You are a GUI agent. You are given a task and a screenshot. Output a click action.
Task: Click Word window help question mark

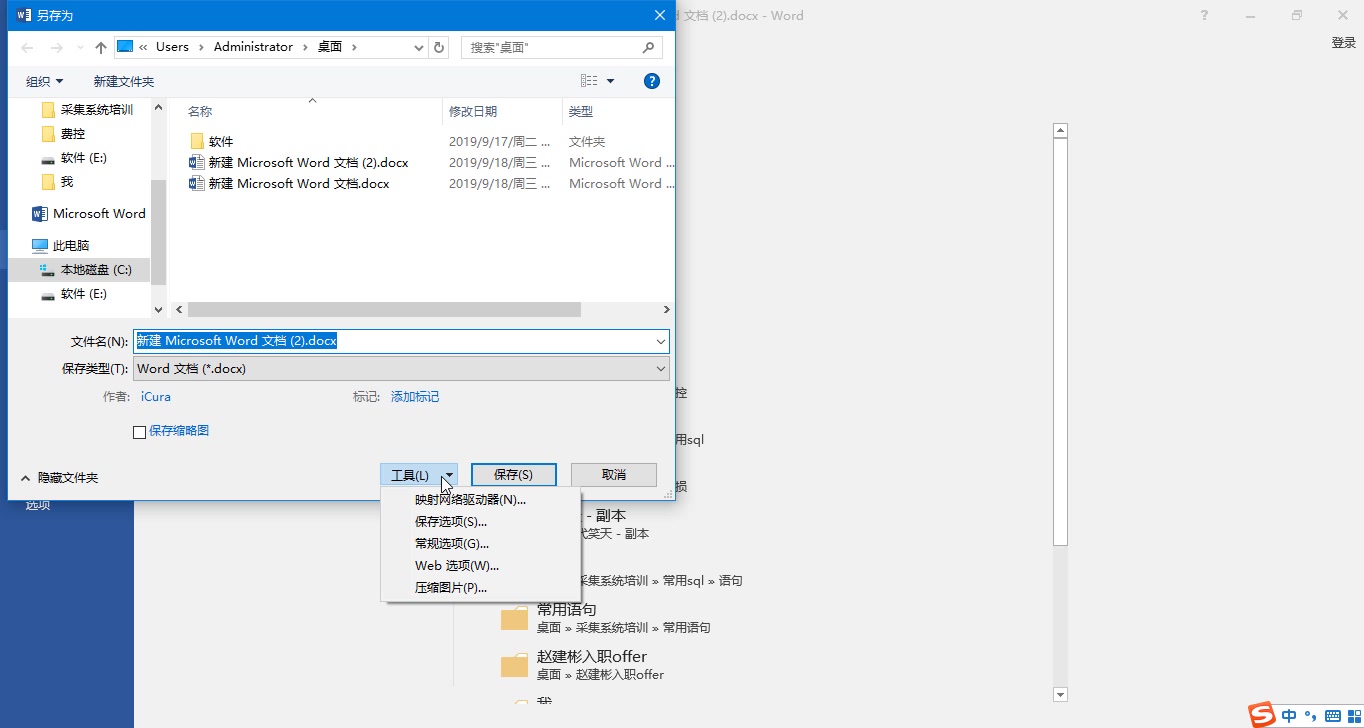pyautogui.click(x=1204, y=15)
